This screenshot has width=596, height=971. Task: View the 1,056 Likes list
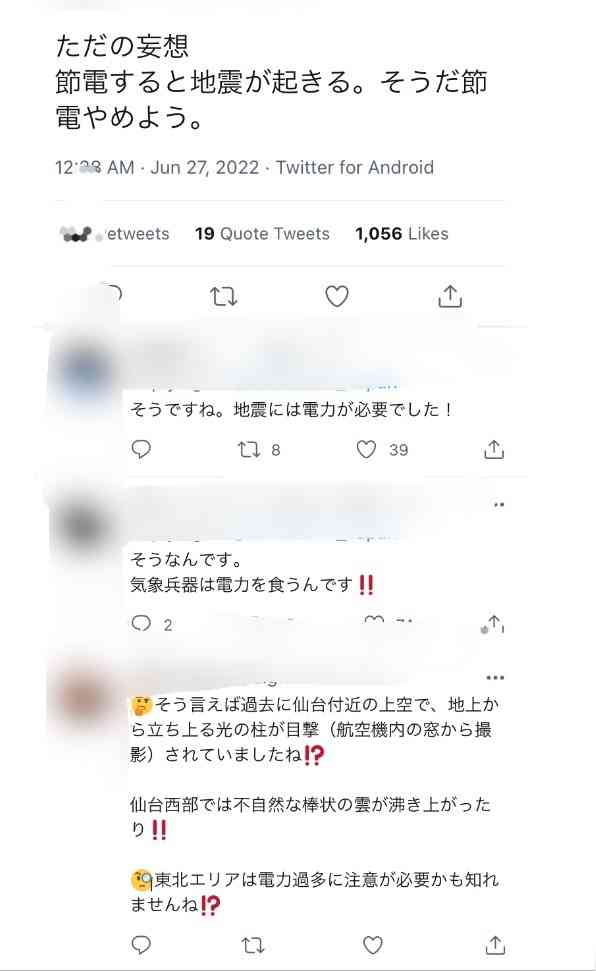[401, 233]
